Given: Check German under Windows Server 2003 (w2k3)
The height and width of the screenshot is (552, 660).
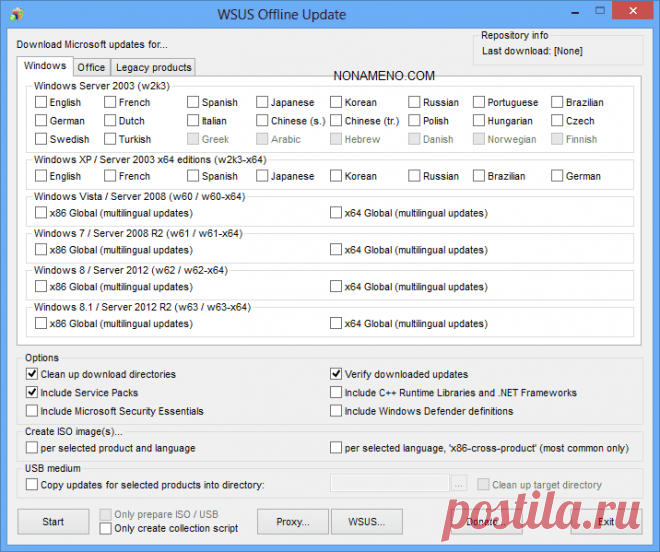Looking at the screenshot, I should point(41,120).
